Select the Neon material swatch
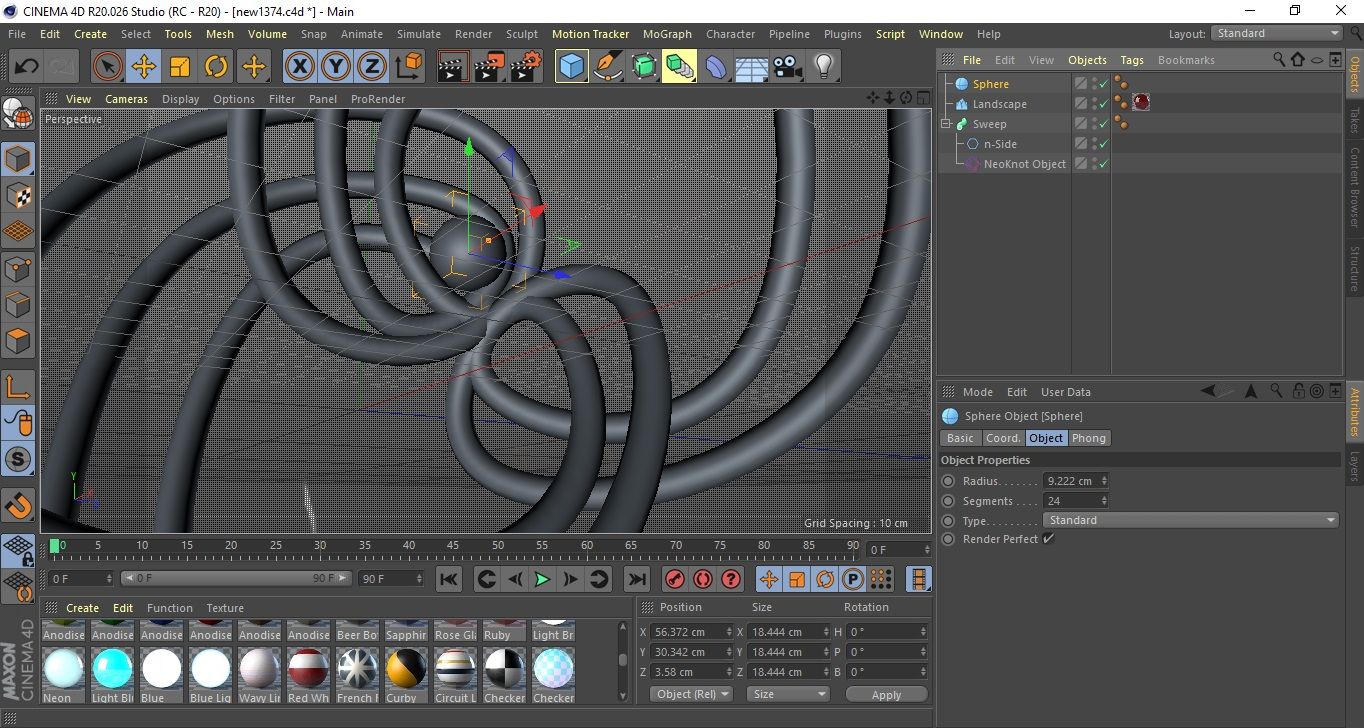Screen dimensions: 1364x728 63,668
